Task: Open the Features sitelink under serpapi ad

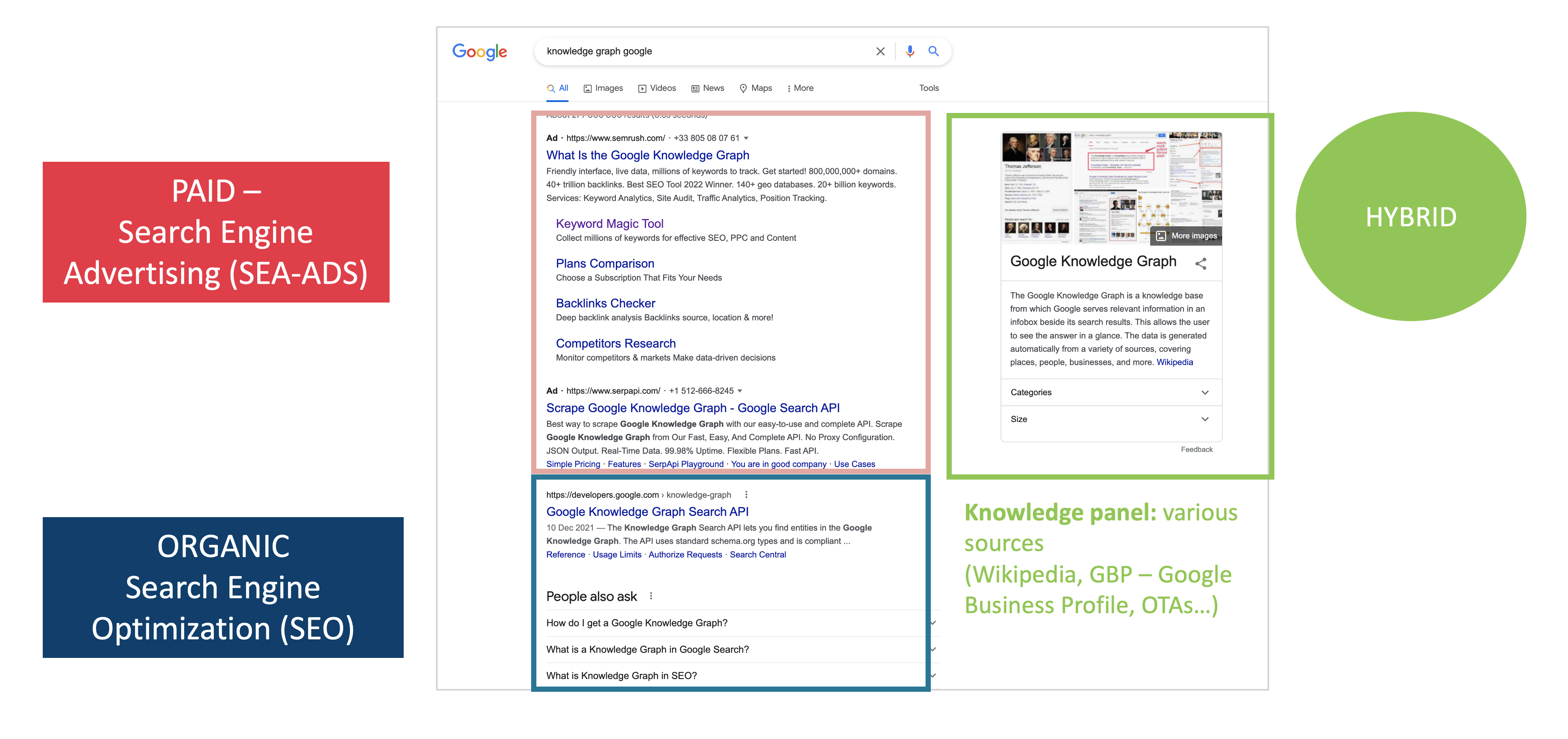Action: click(624, 464)
